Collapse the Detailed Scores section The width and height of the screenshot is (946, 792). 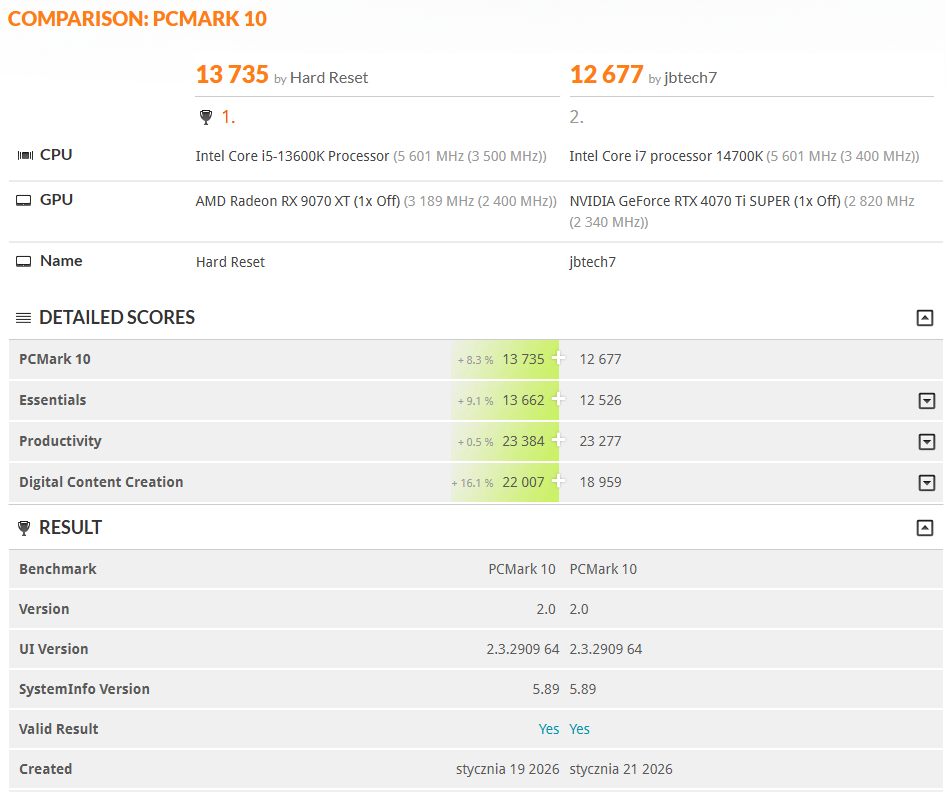coord(925,318)
